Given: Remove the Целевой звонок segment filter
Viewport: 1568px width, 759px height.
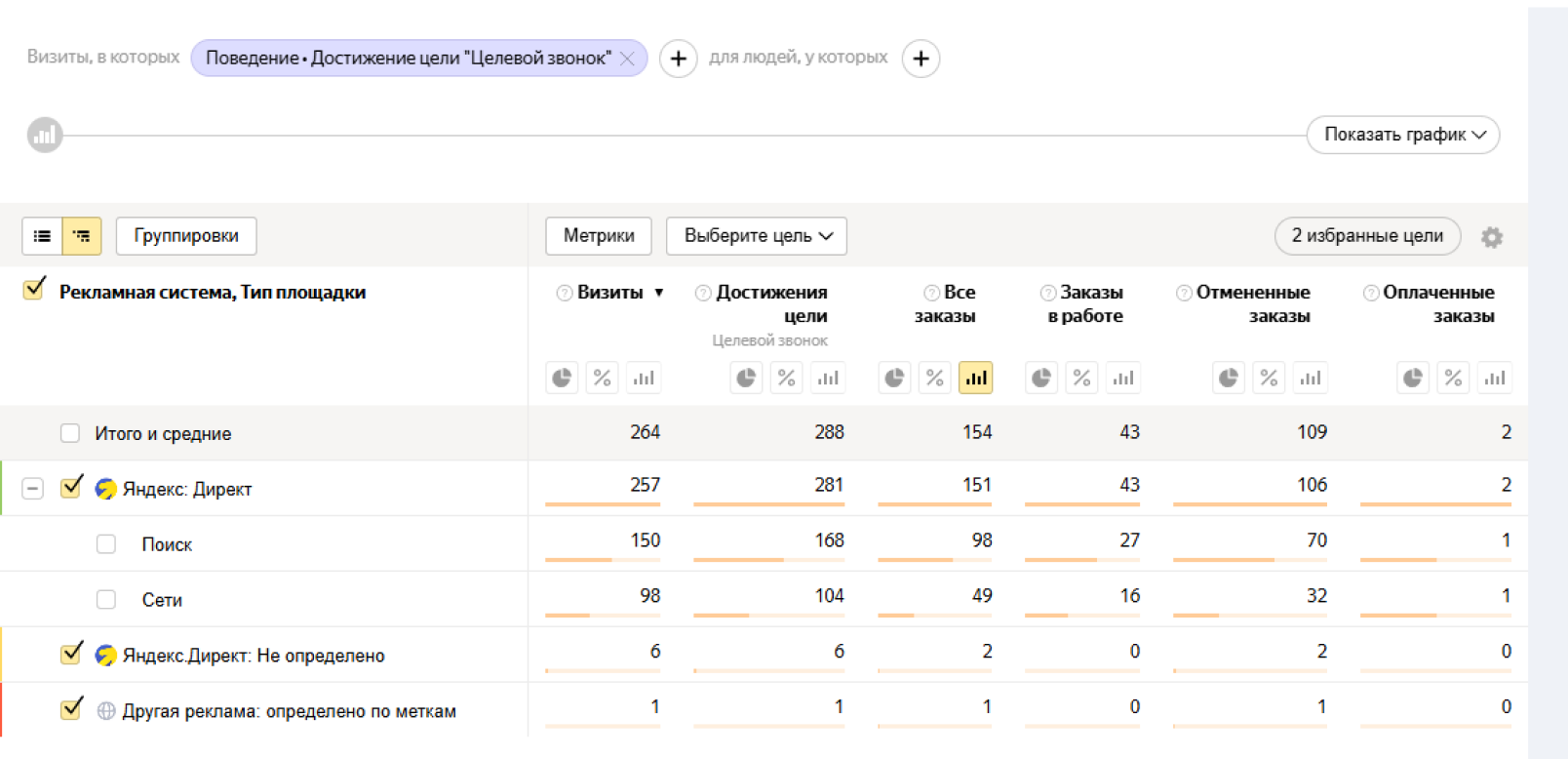Looking at the screenshot, I should [x=627, y=59].
